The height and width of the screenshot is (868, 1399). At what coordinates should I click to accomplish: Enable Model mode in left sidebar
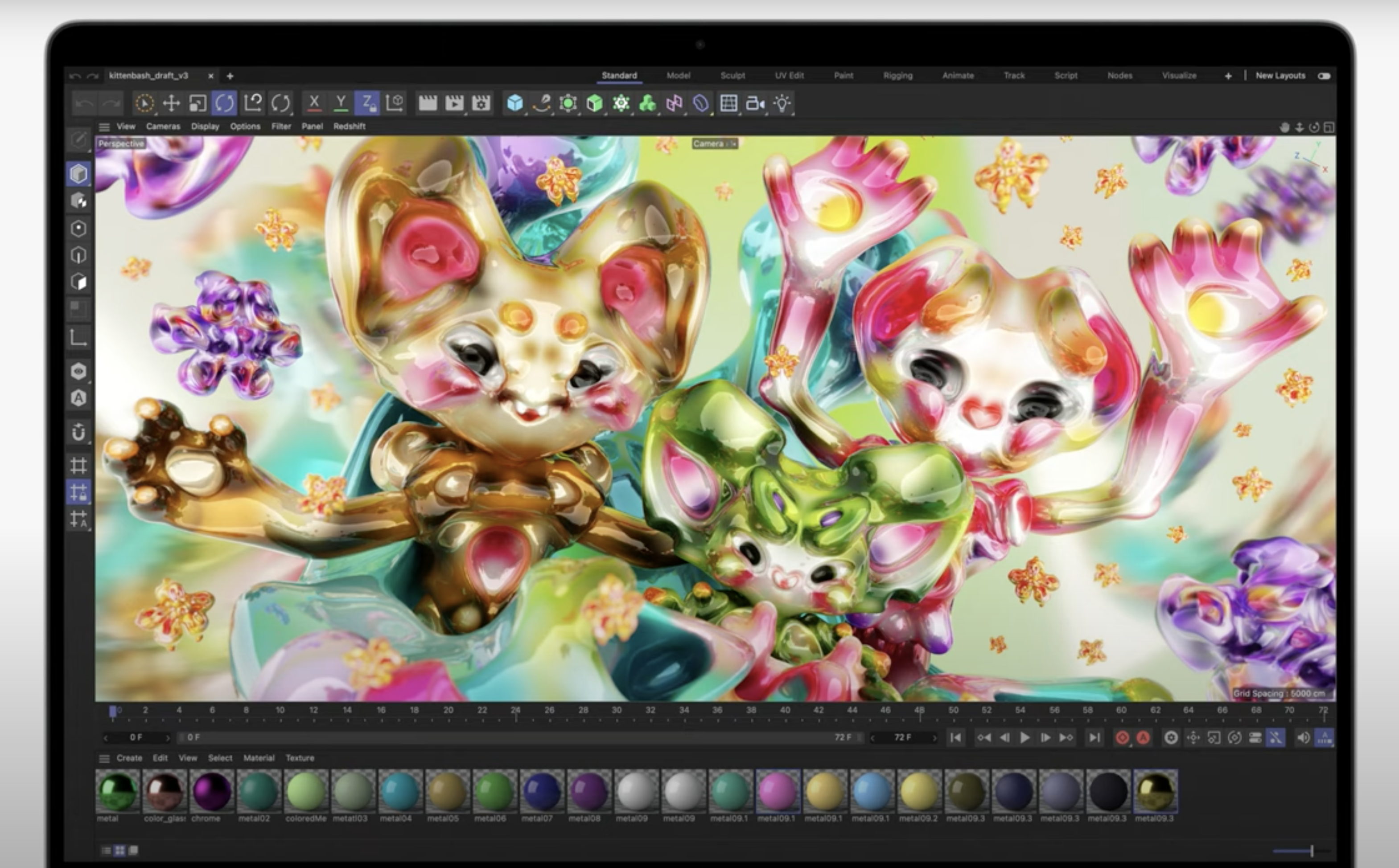78,173
